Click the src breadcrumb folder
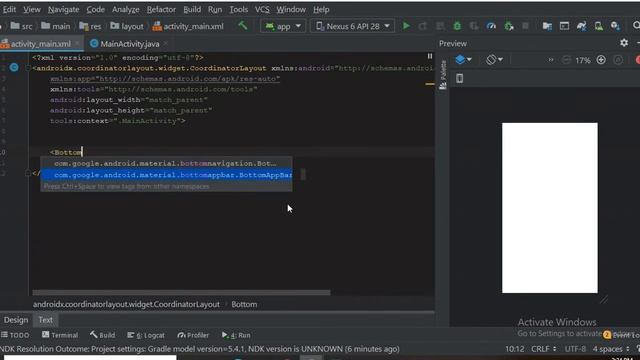The image size is (640, 360). (21, 26)
